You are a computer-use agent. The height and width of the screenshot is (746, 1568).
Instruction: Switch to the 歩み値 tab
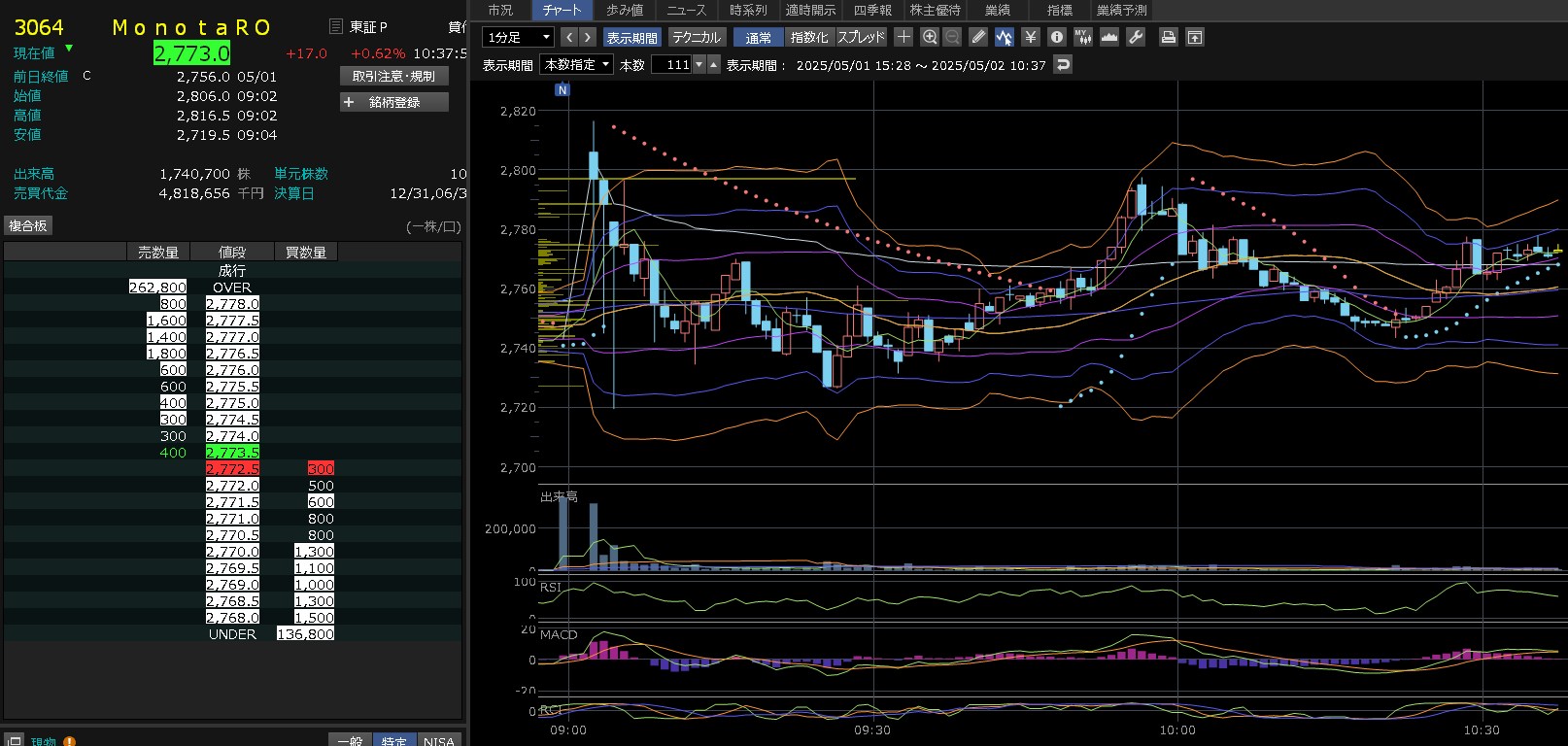click(x=625, y=10)
